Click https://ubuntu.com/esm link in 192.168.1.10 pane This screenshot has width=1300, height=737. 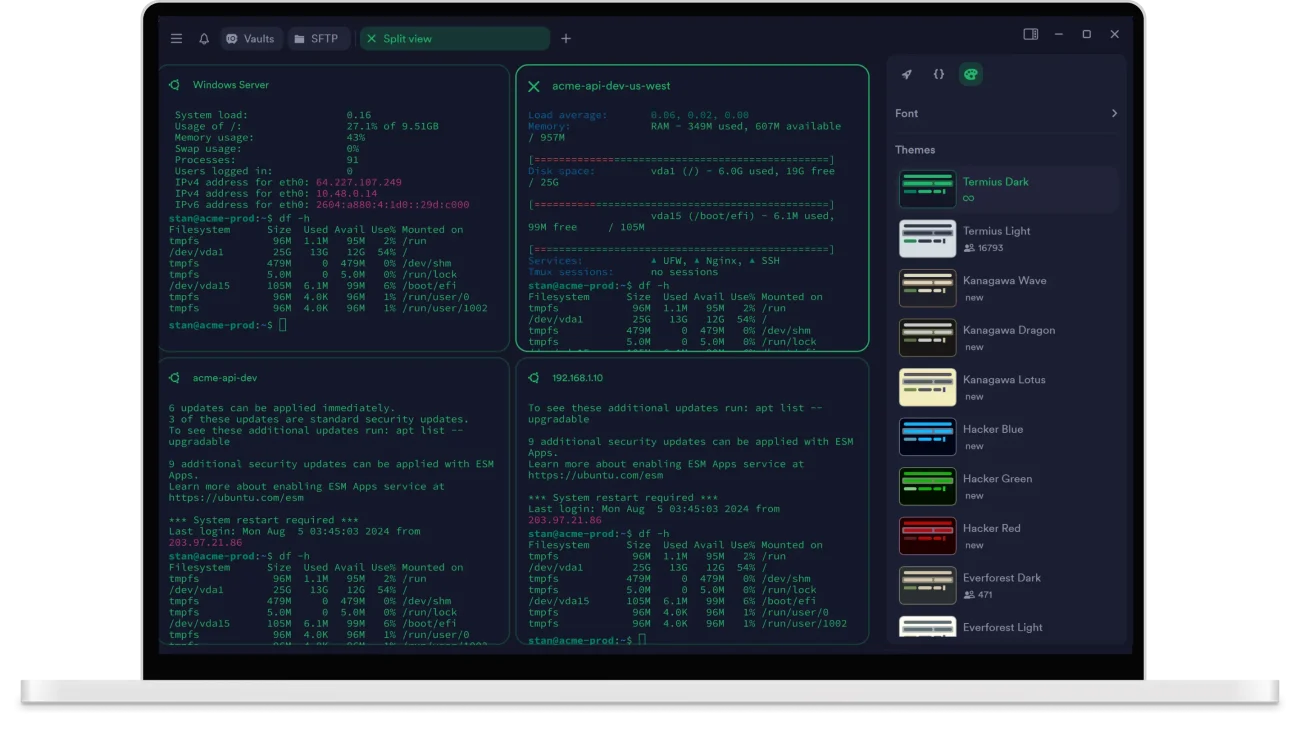point(595,475)
